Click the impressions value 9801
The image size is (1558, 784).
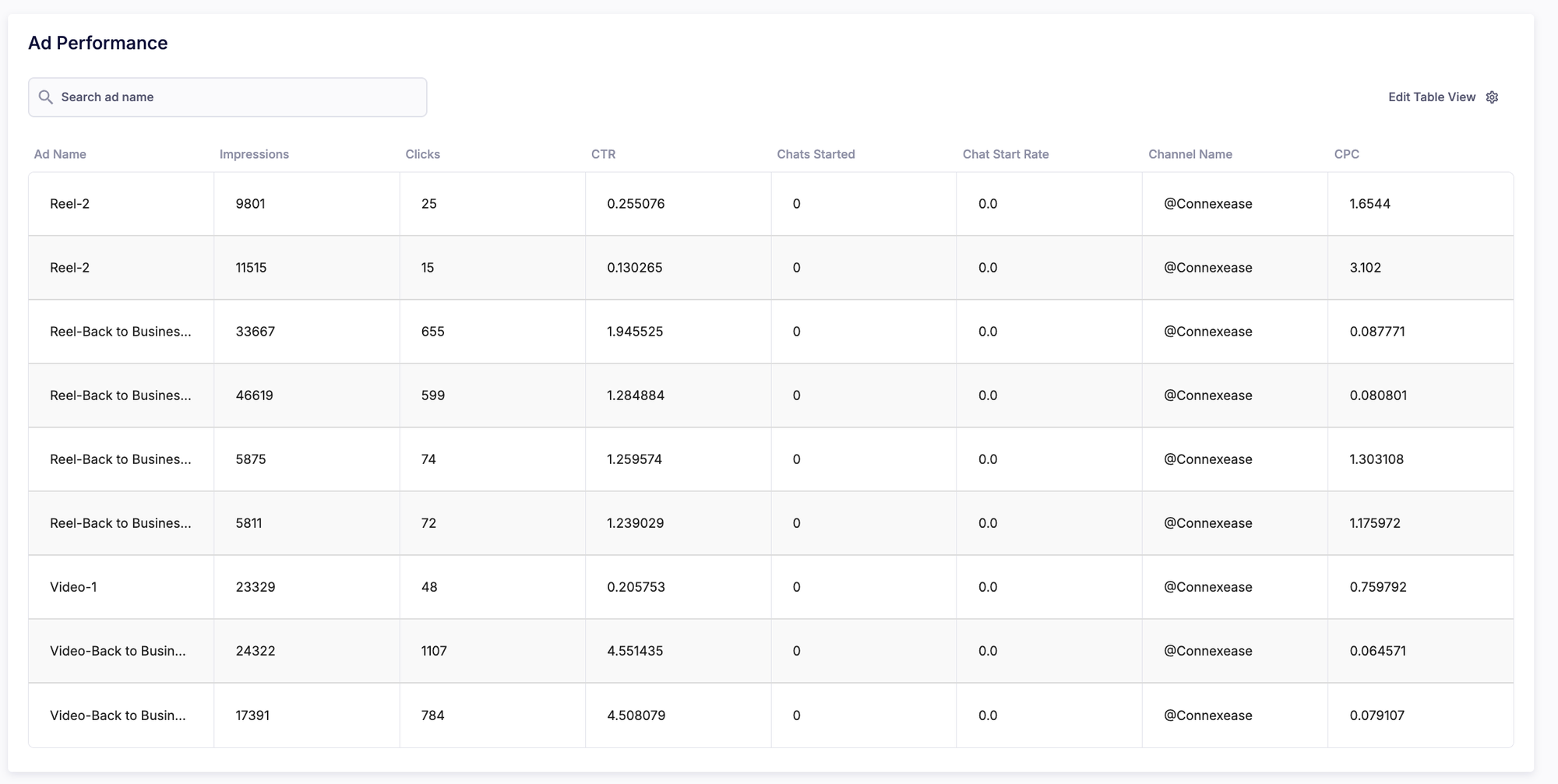click(250, 204)
